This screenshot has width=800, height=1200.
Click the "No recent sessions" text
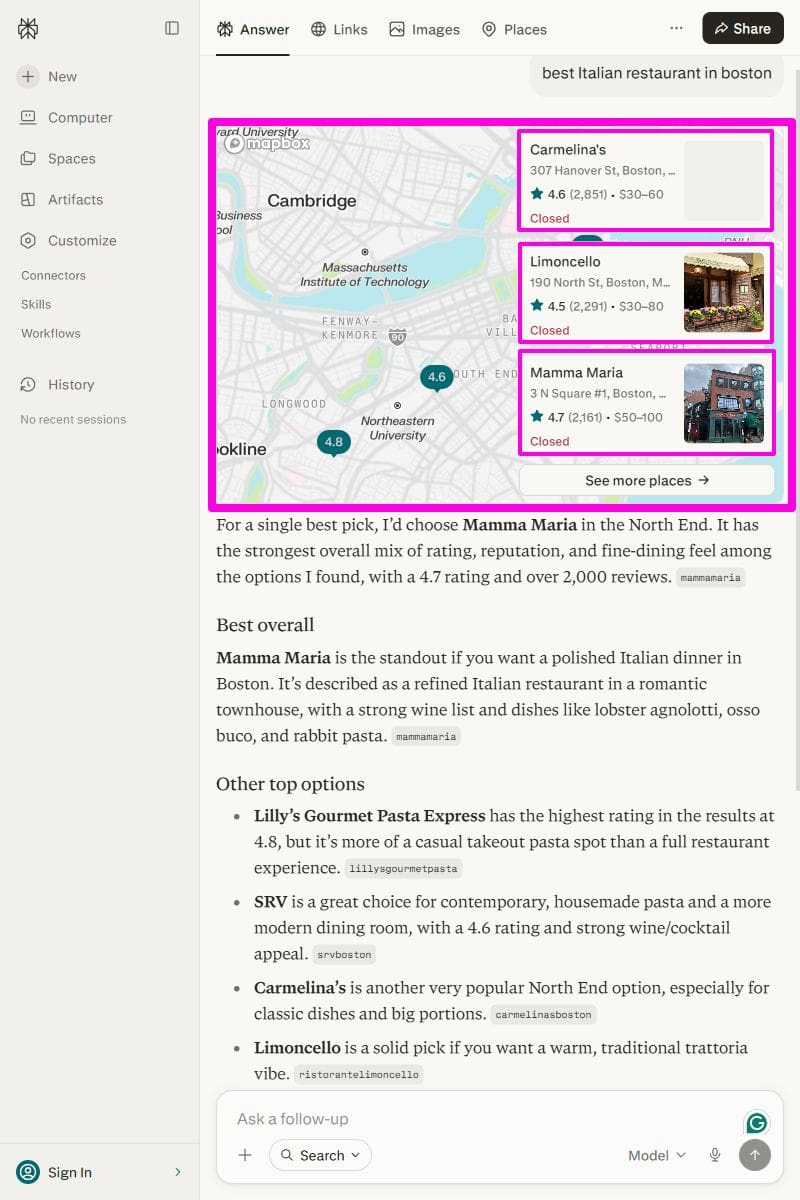(73, 419)
